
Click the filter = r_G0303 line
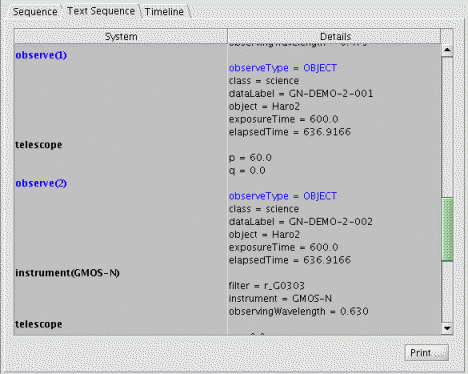(267, 286)
